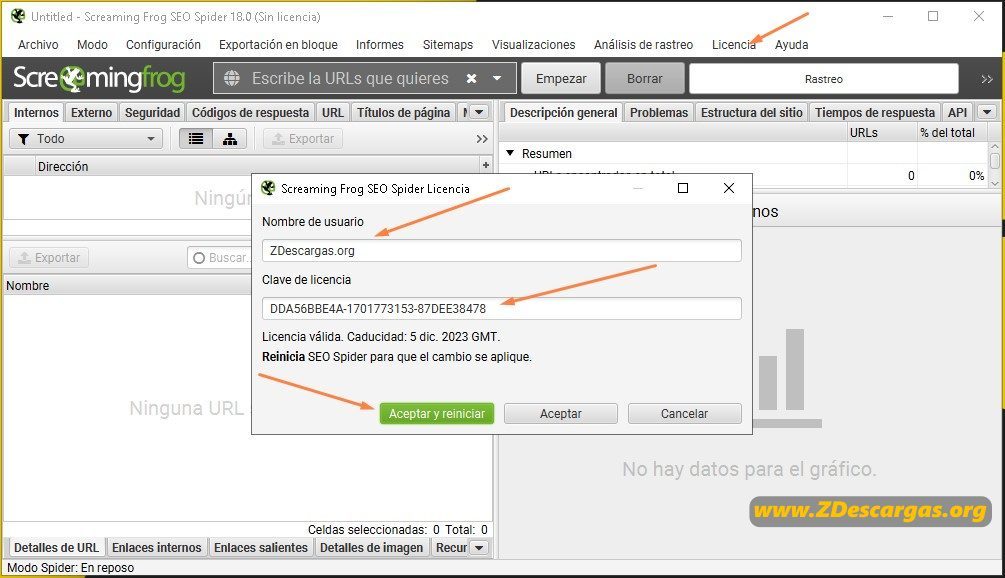Image resolution: width=1005 pixels, height=578 pixels.
Task: Open the Ayuda menu
Action: (791, 45)
